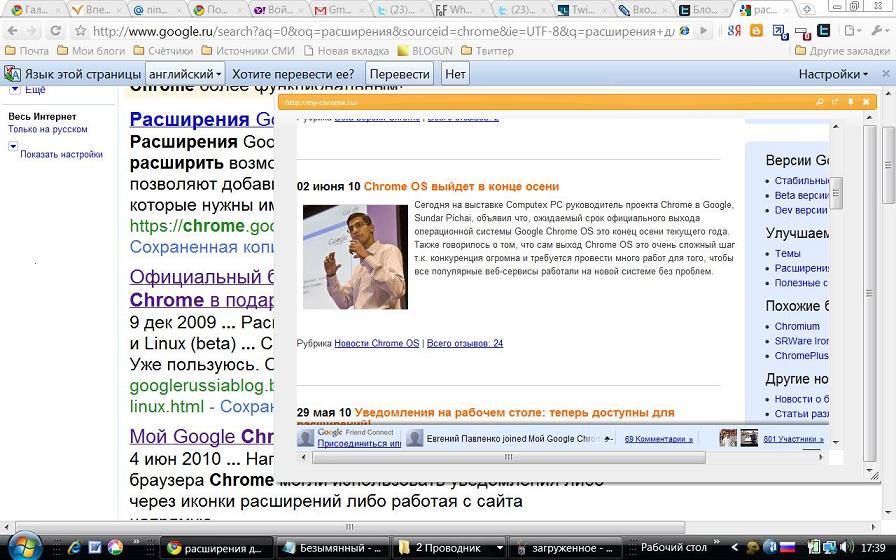Open Всего отзывов: 24 link
The height and width of the screenshot is (560, 896).
pyautogui.click(x=465, y=343)
